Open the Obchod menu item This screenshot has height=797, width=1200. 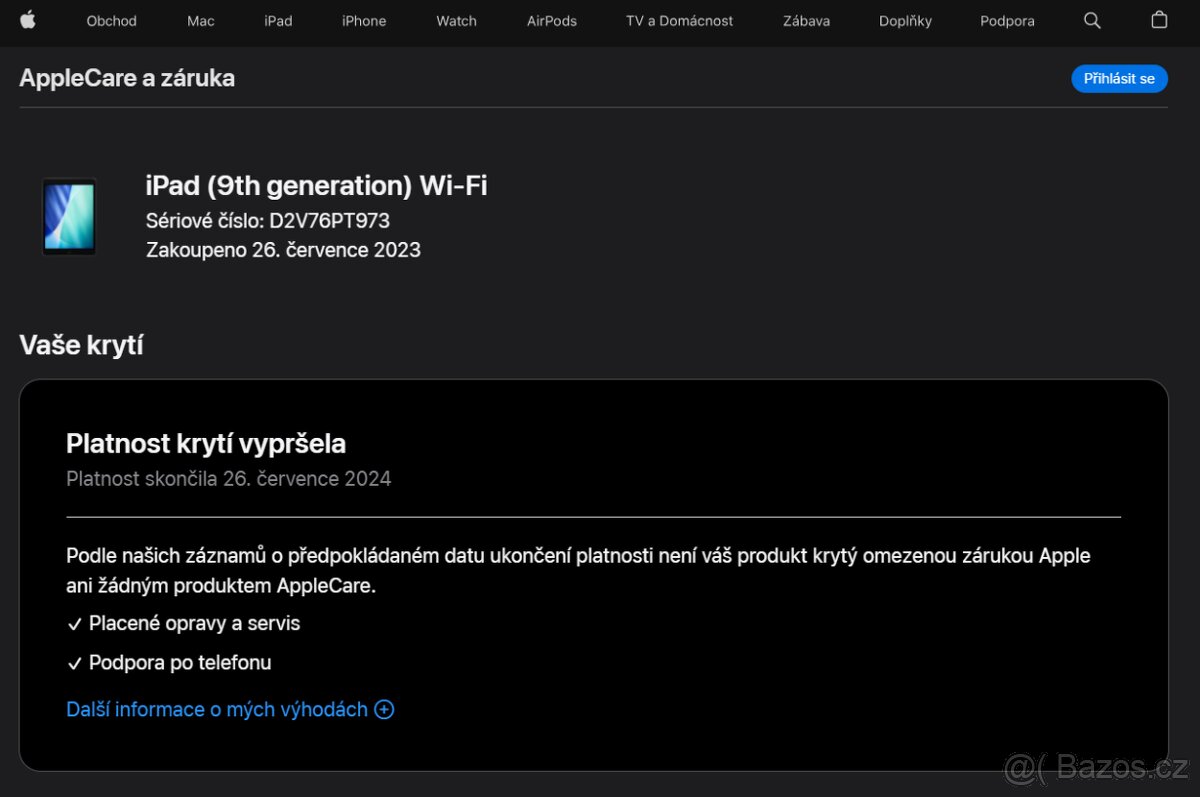tap(111, 21)
